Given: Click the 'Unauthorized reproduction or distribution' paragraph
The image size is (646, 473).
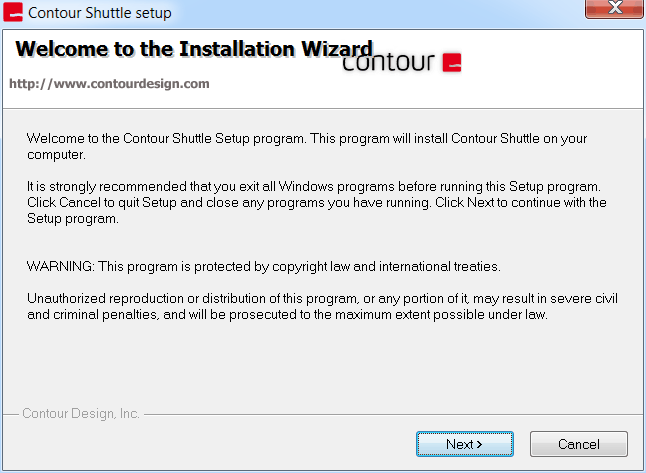Looking at the screenshot, I should (x=322, y=306).
